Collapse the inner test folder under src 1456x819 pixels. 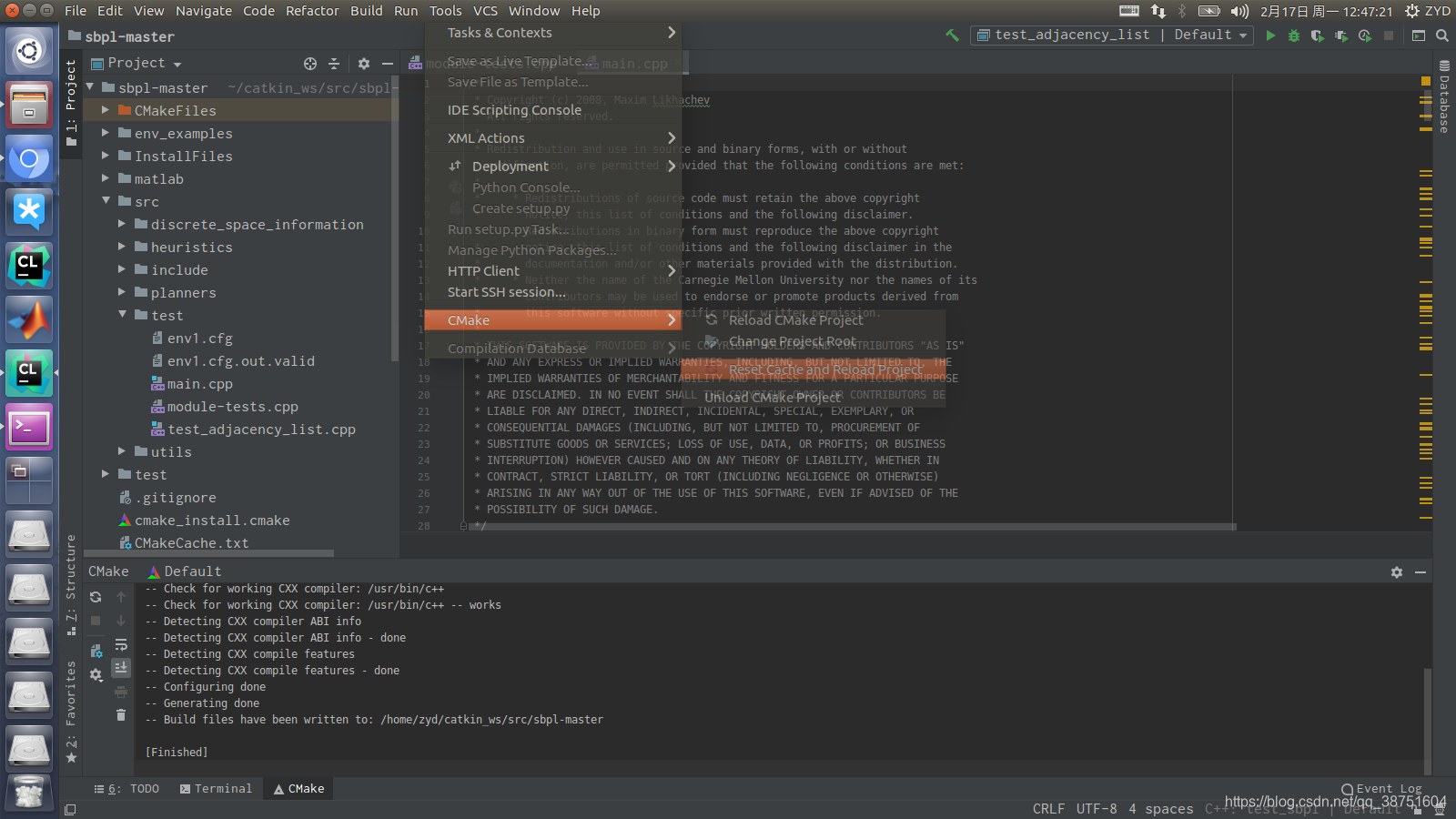pos(122,315)
